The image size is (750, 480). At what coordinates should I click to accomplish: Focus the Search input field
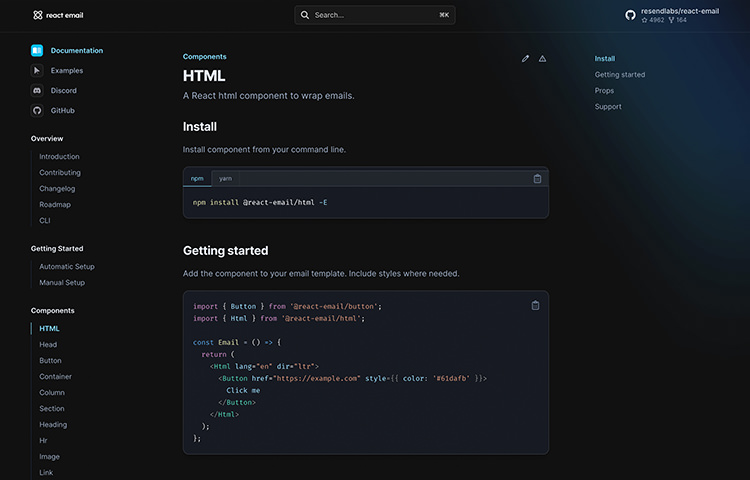pos(375,15)
